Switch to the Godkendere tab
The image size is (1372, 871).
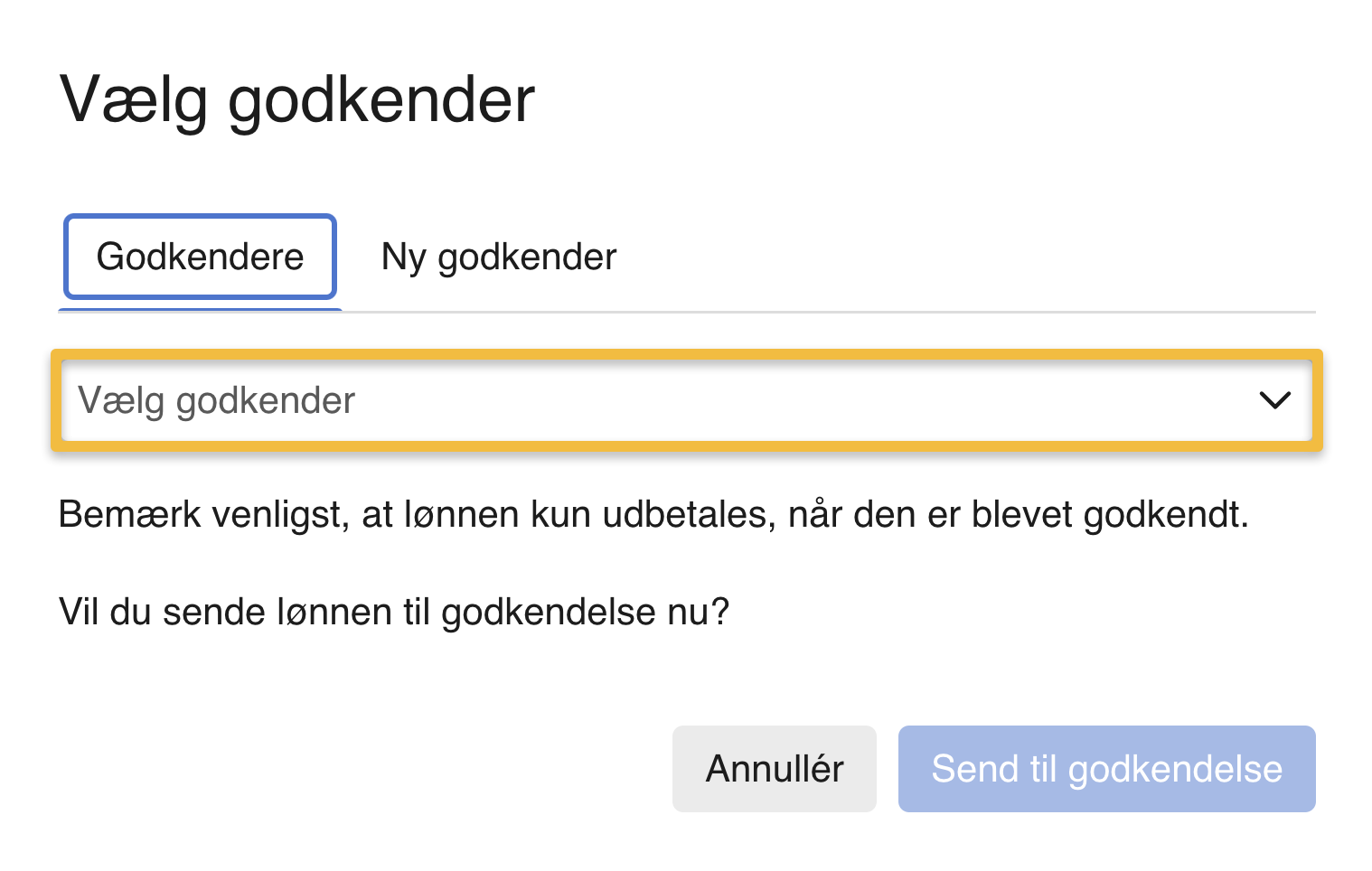[200, 257]
